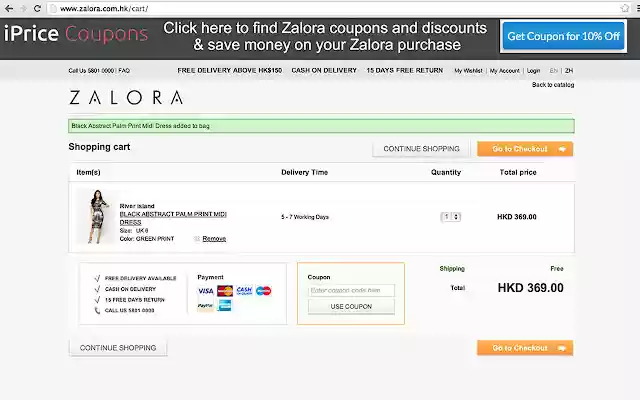Click the Login link
The image size is (640, 400).
tap(533, 71)
